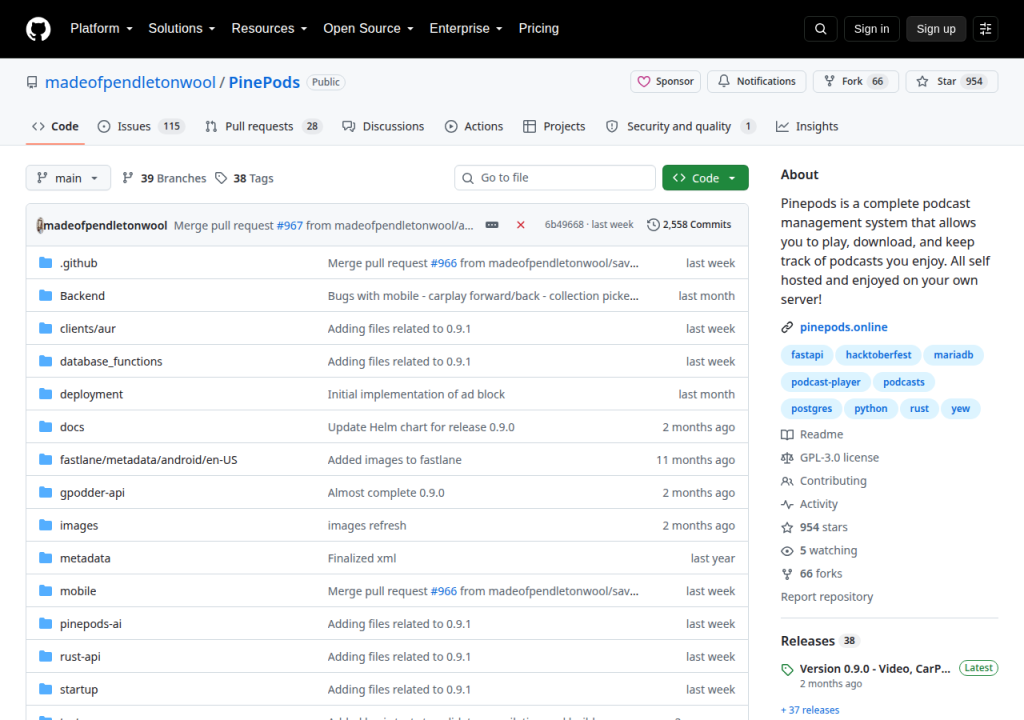Expand the Enterprise menu
This screenshot has height=720, width=1024.
point(466,29)
